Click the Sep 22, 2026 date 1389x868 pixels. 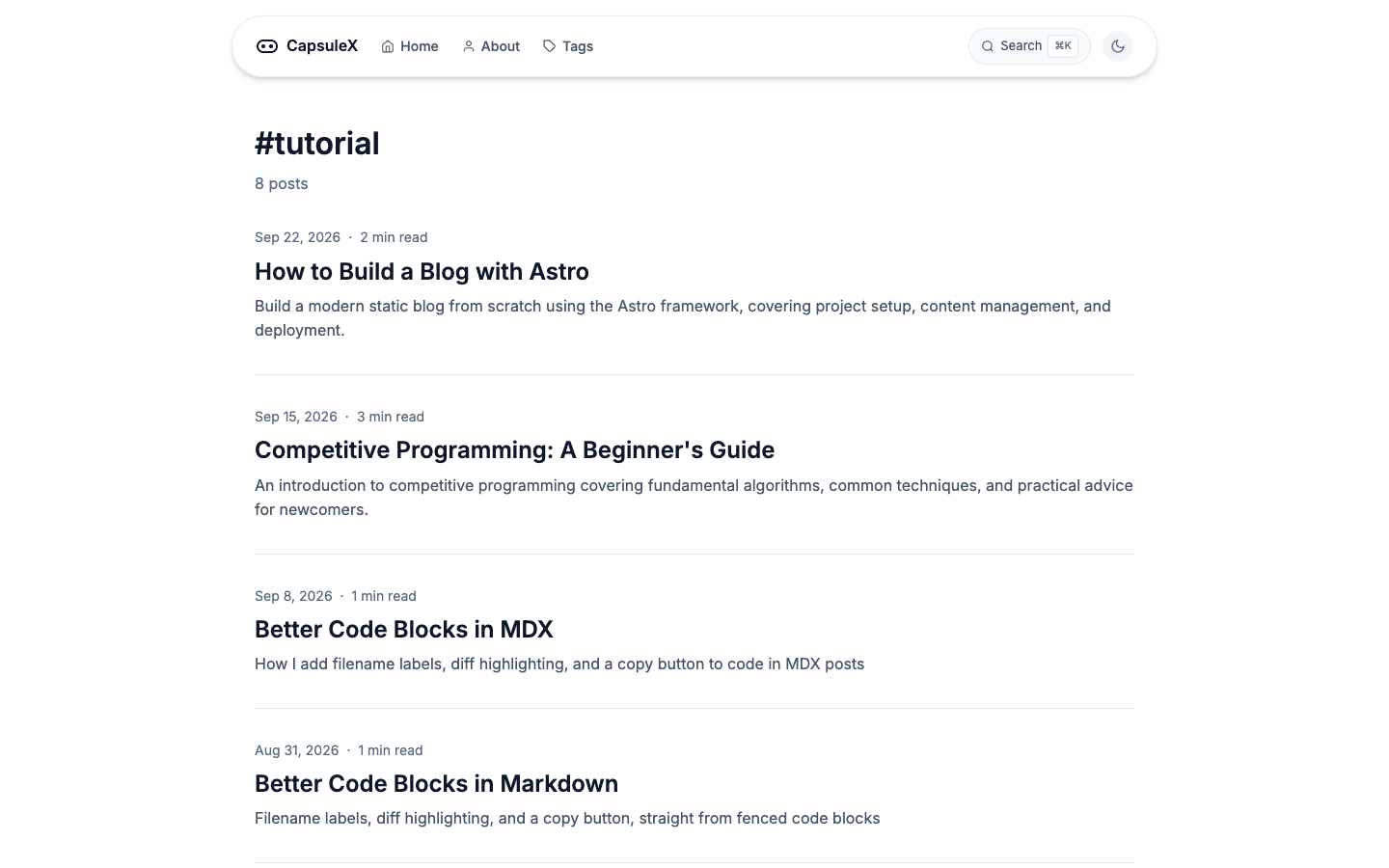coord(297,237)
